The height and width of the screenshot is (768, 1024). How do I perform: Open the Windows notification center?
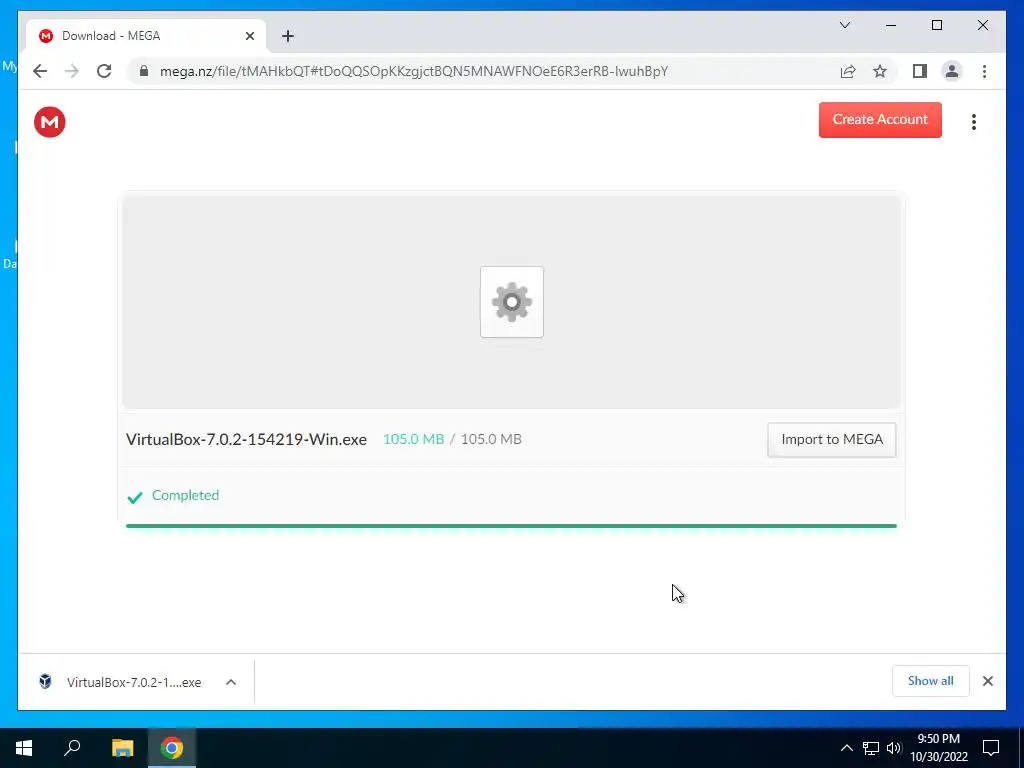coord(991,748)
